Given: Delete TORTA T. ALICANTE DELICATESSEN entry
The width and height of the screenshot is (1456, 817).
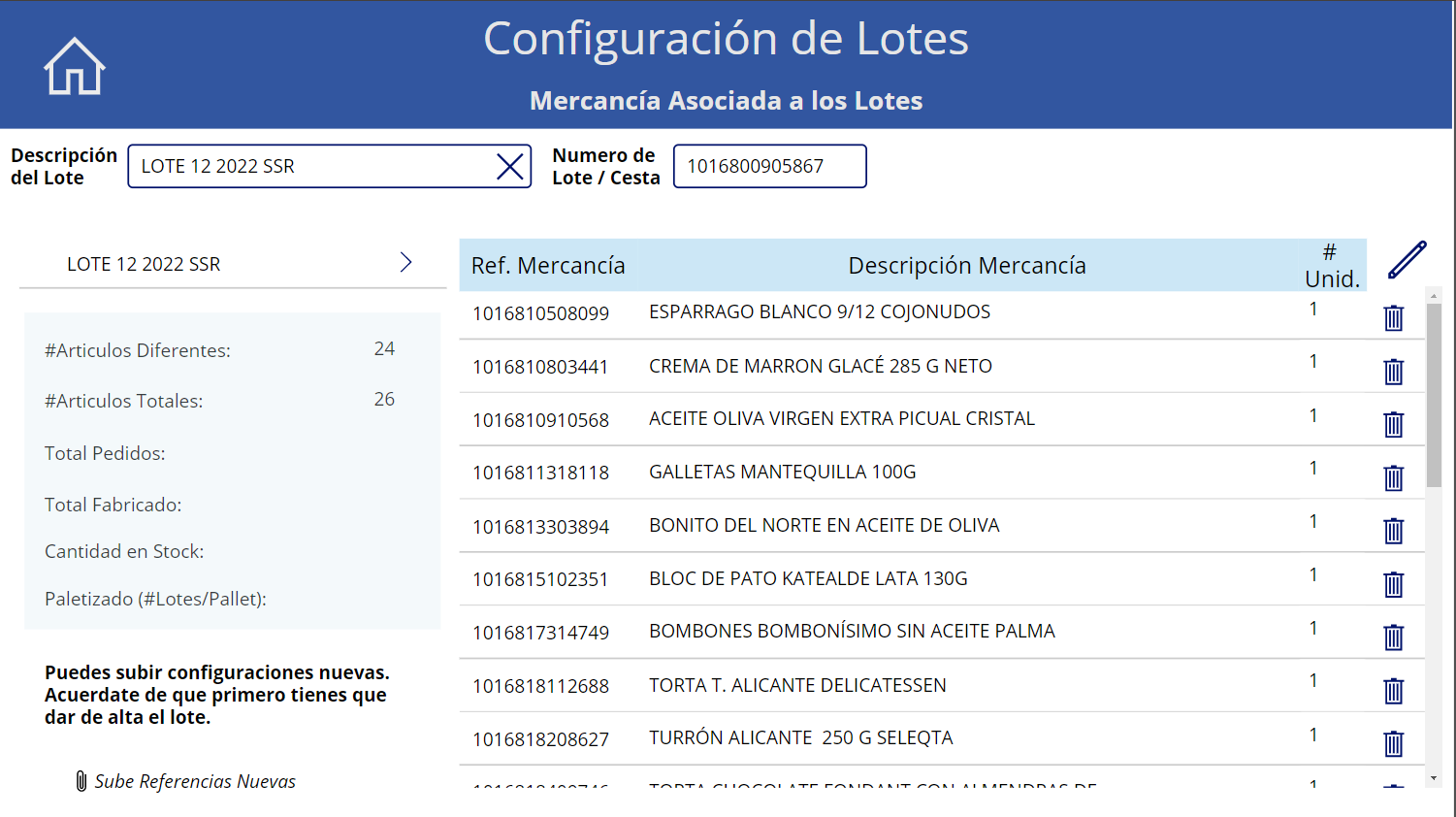Looking at the screenshot, I should pyautogui.click(x=1393, y=691).
